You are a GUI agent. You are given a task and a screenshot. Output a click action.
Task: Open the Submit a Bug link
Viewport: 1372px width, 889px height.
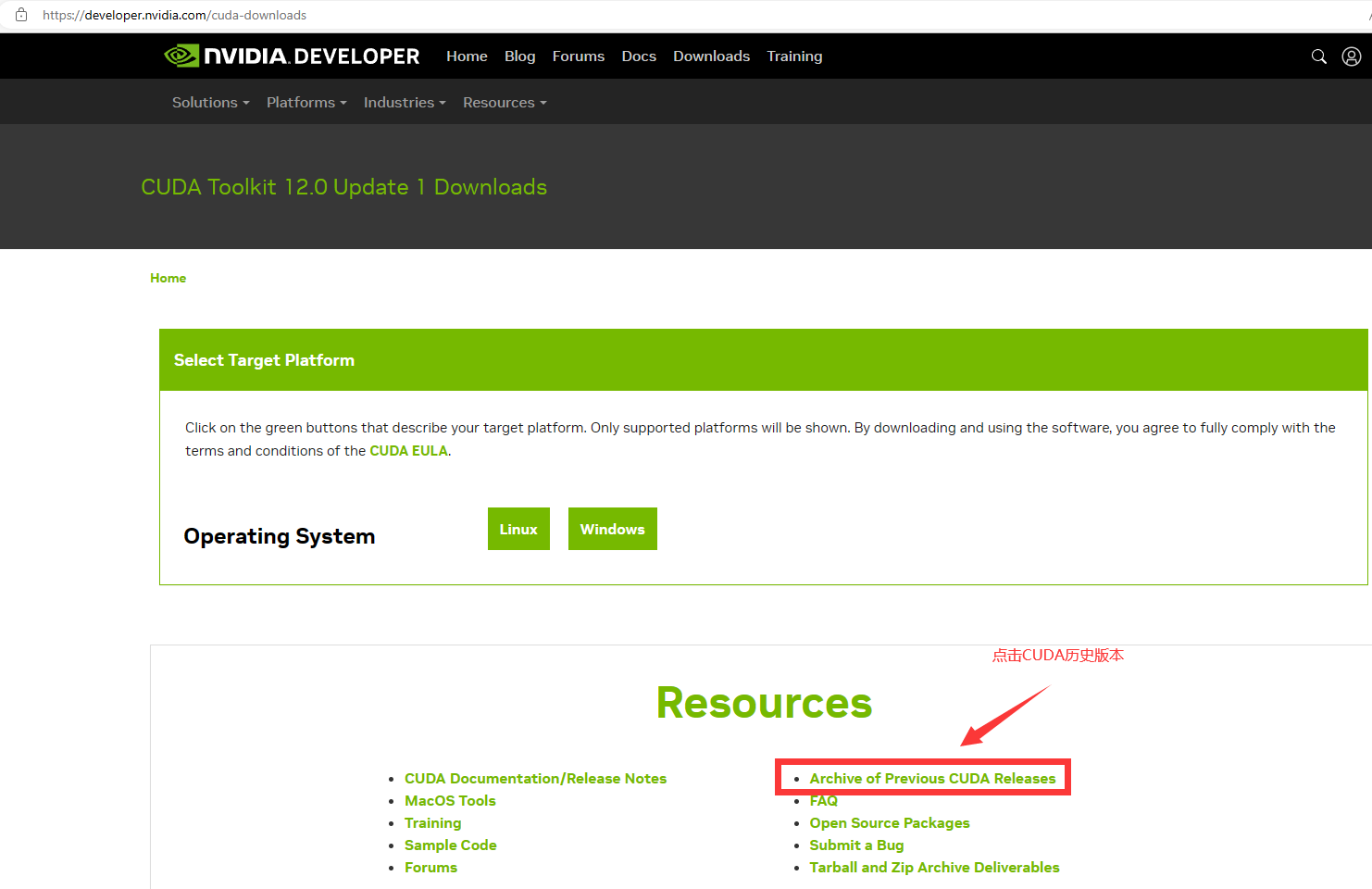coord(856,845)
